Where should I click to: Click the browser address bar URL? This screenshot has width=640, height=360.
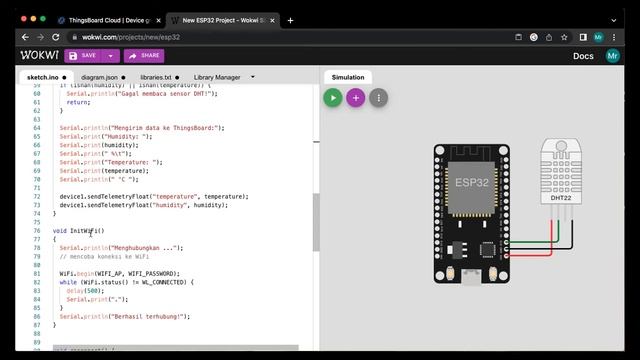coord(131,37)
